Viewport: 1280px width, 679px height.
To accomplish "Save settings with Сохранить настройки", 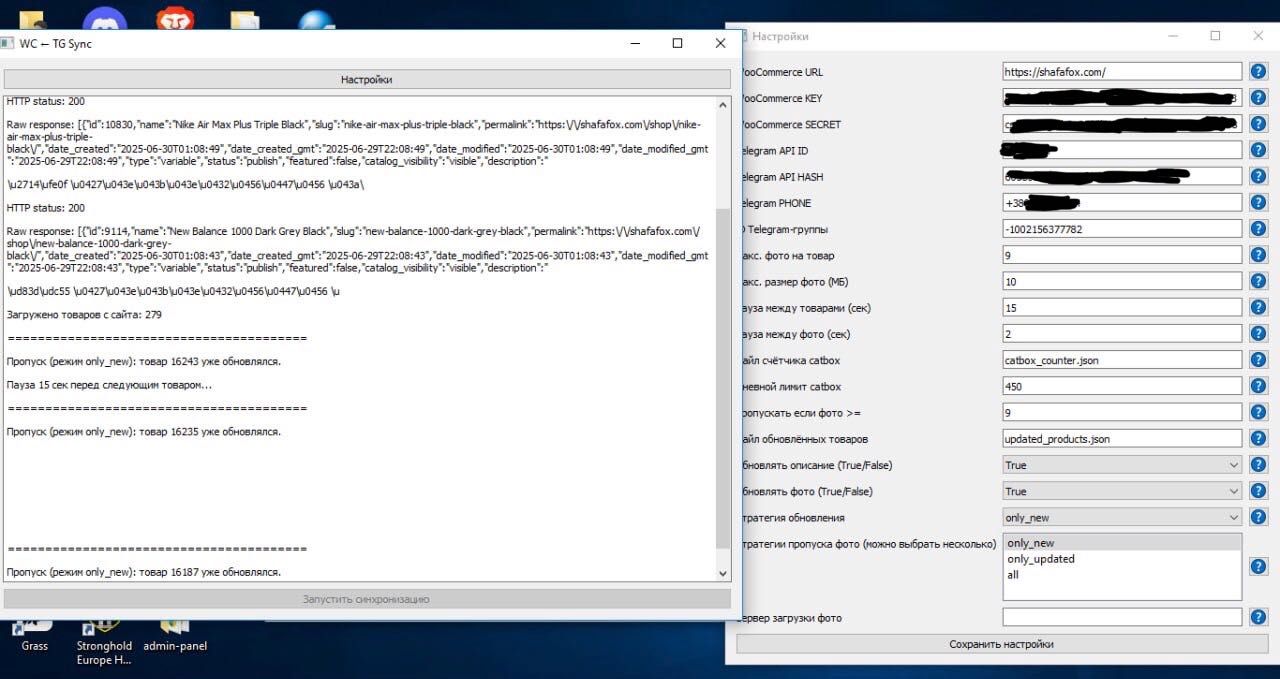I will tap(1002, 644).
